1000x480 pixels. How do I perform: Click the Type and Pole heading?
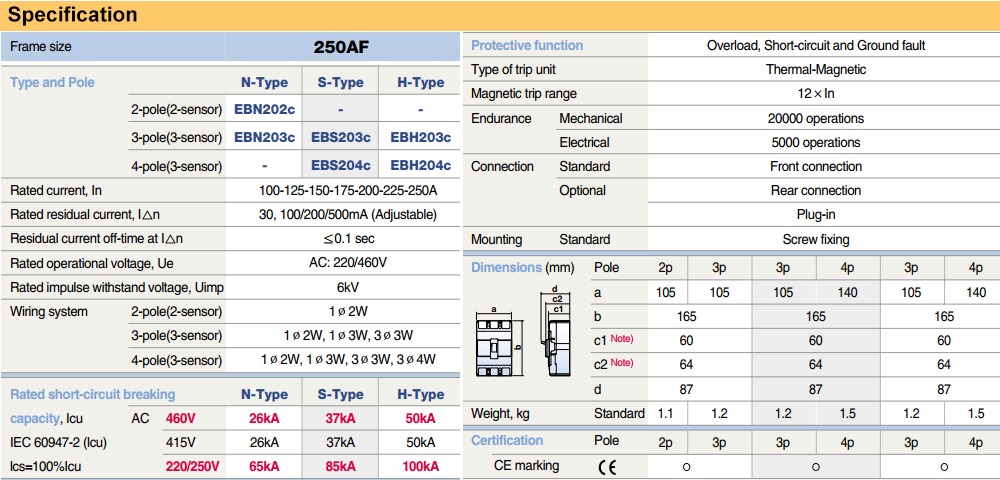pos(52,83)
